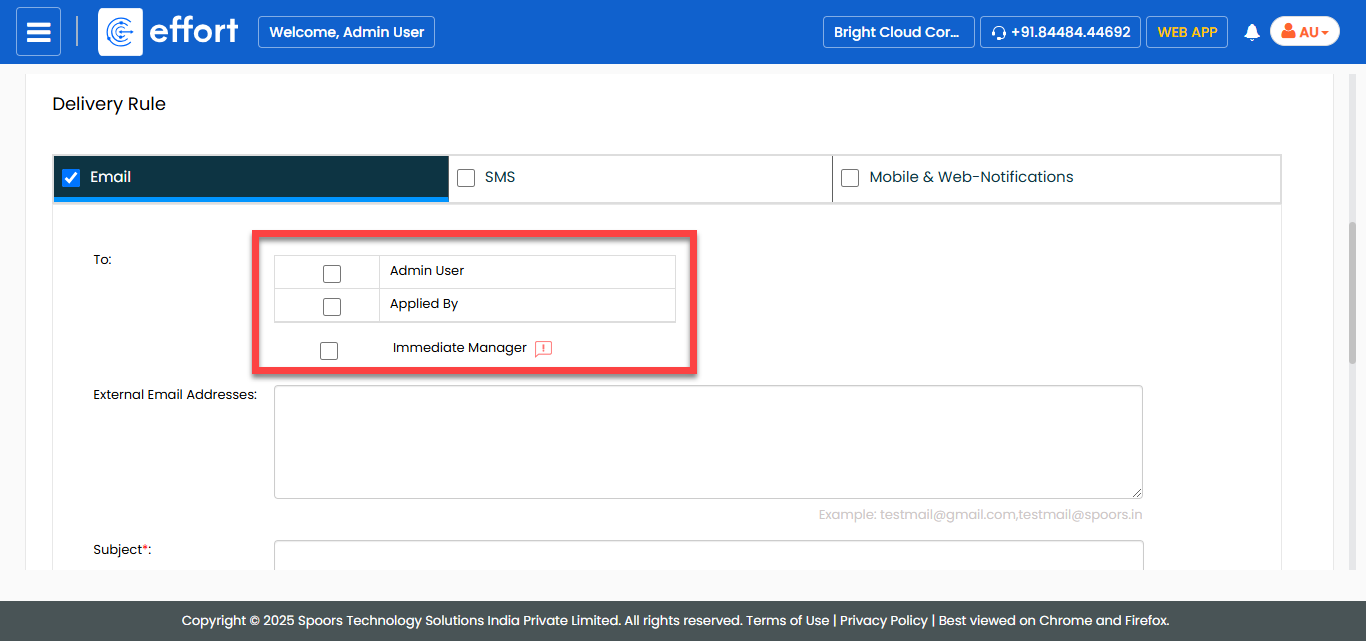Click the WEB APP button

1187,32
